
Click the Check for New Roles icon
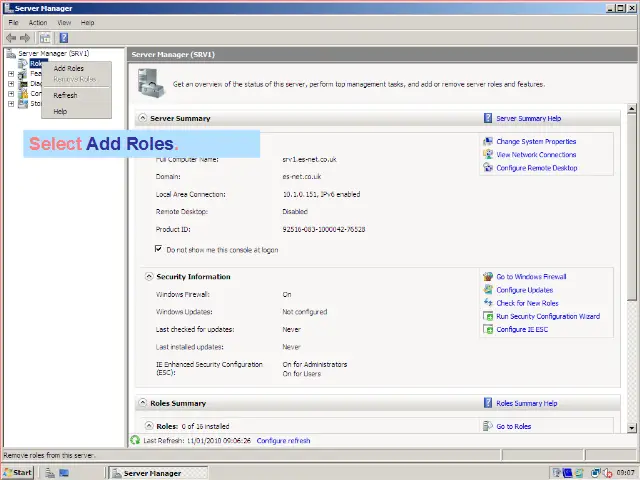click(x=488, y=303)
